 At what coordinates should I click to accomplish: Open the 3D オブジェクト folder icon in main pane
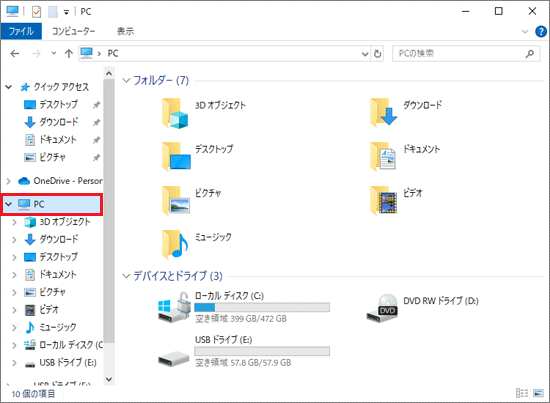tap(175, 113)
